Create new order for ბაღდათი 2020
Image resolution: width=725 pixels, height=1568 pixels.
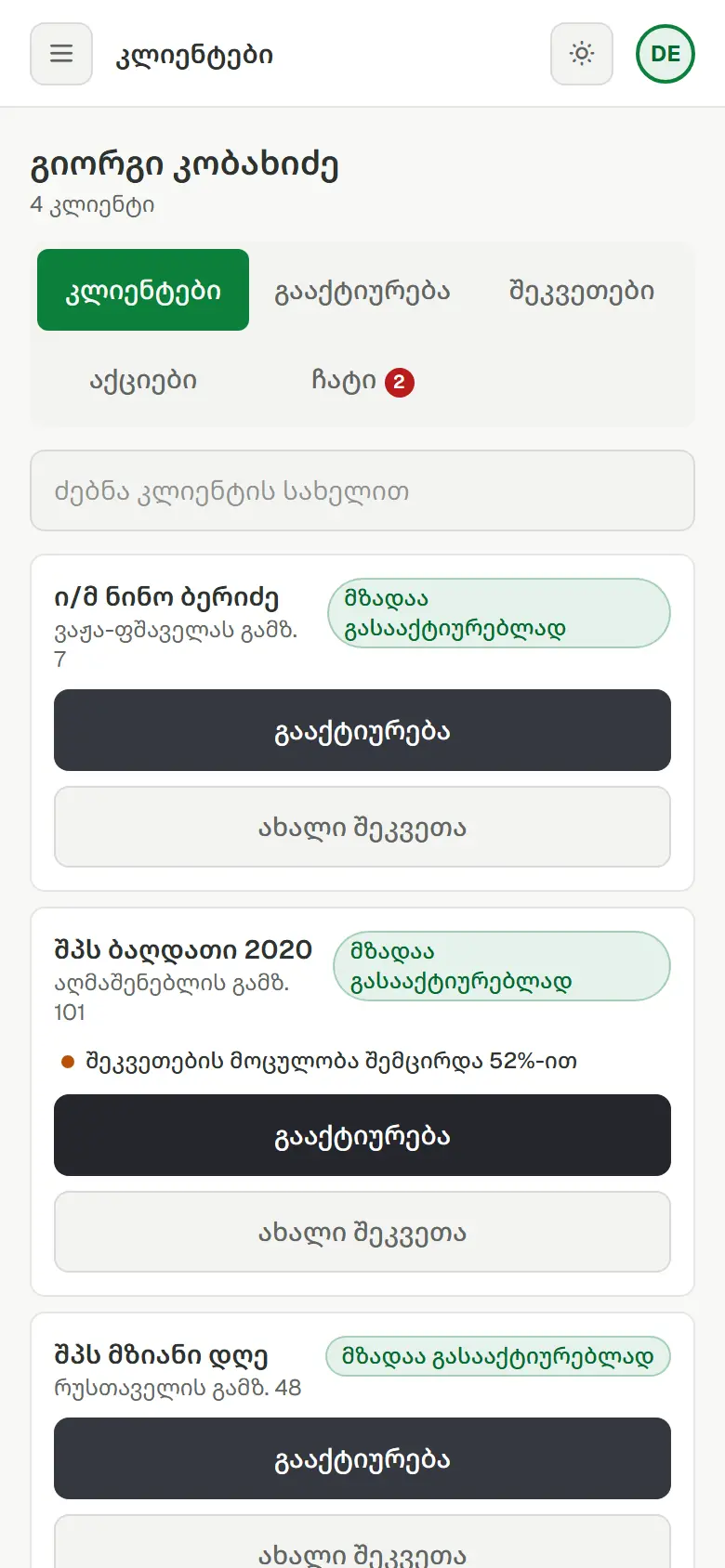[x=362, y=1232]
